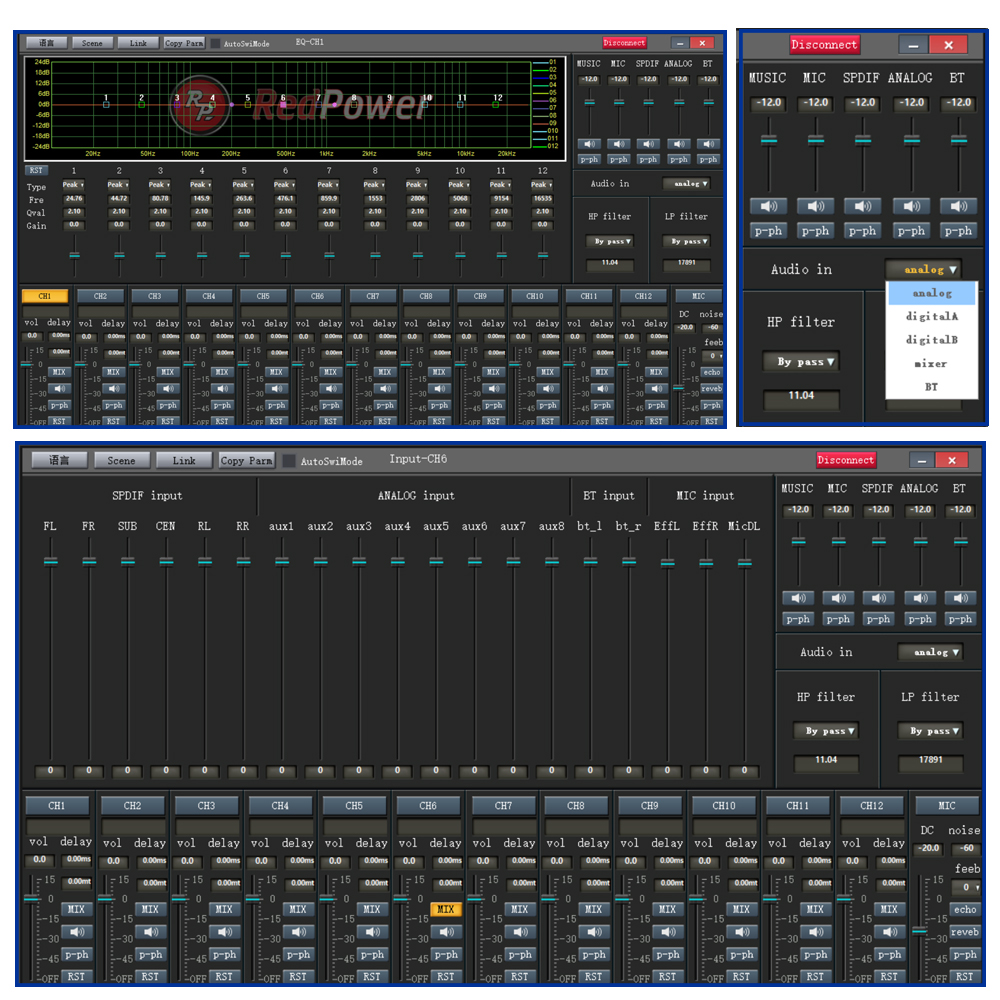Image resolution: width=1000 pixels, height=1000 pixels.
Task: Toggle echo effect in Input-CH6 MIC section
Action: tap(965, 909)
